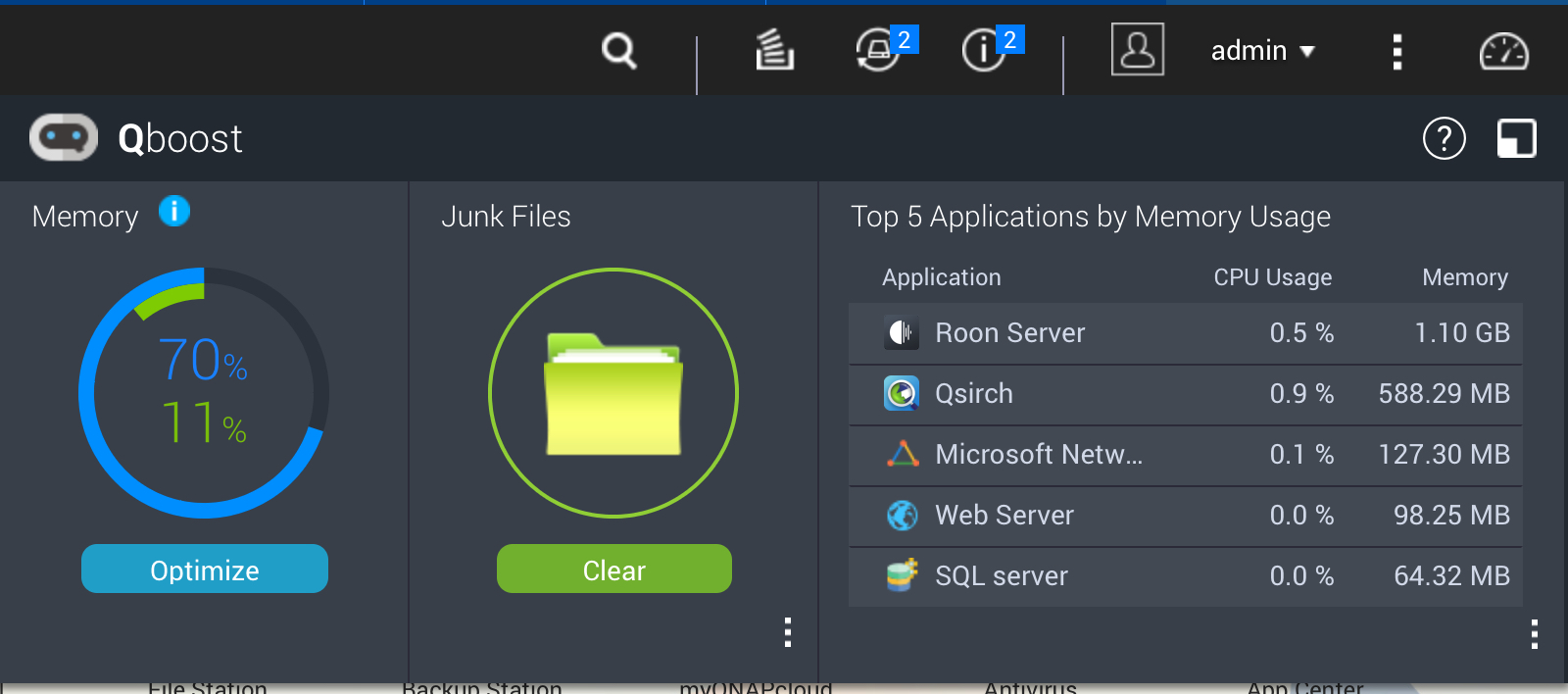
Task: Click the Roon Server app icon
Action: (x=902, y=333)
